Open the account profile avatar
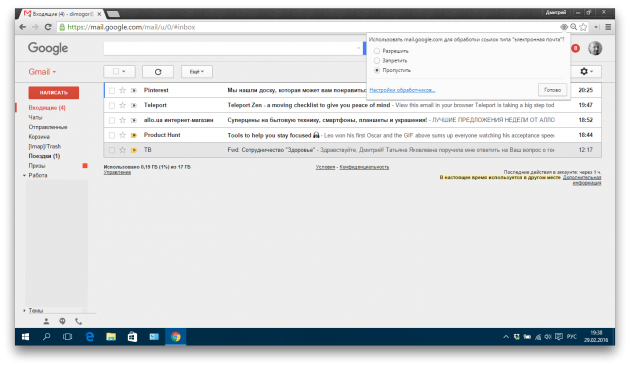630x367 pixels. click(x=595, y=48)
